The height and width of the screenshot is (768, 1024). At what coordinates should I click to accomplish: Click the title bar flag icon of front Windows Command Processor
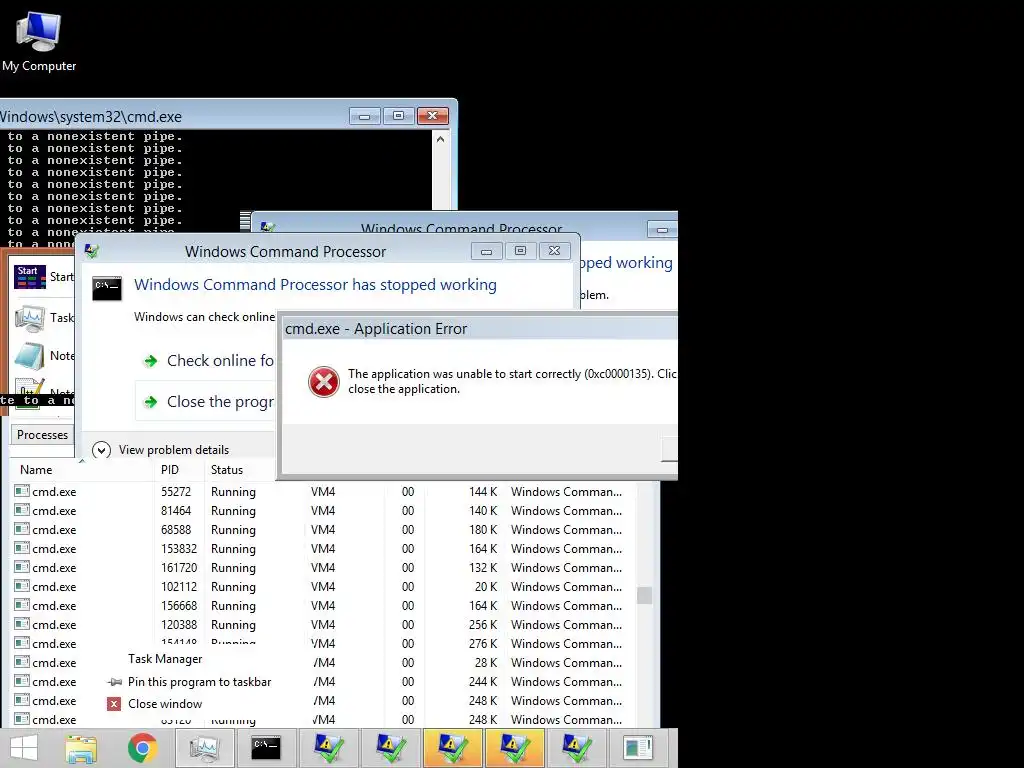click(92, 251)
